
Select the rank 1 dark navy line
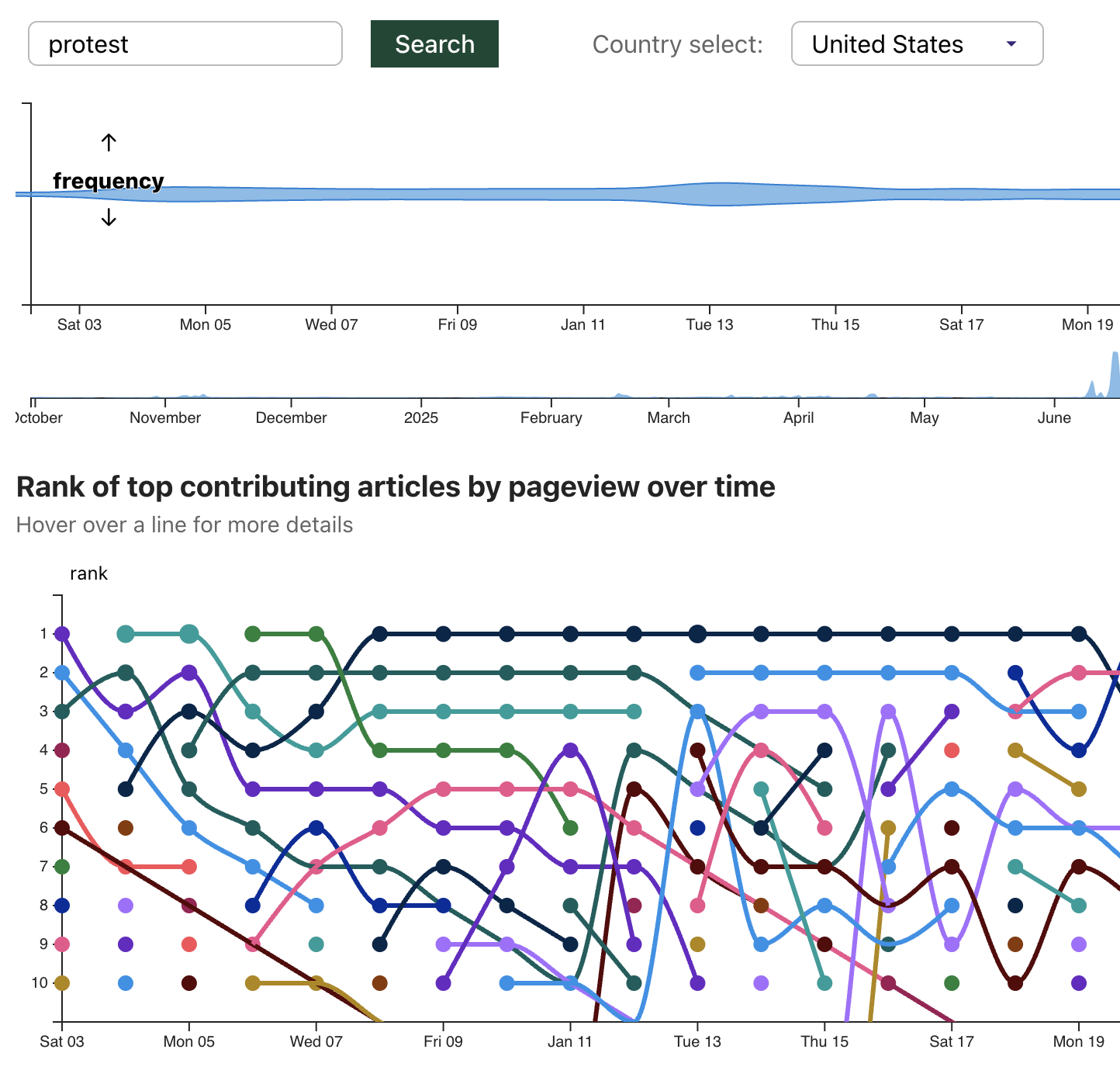[x=698, y=634]
